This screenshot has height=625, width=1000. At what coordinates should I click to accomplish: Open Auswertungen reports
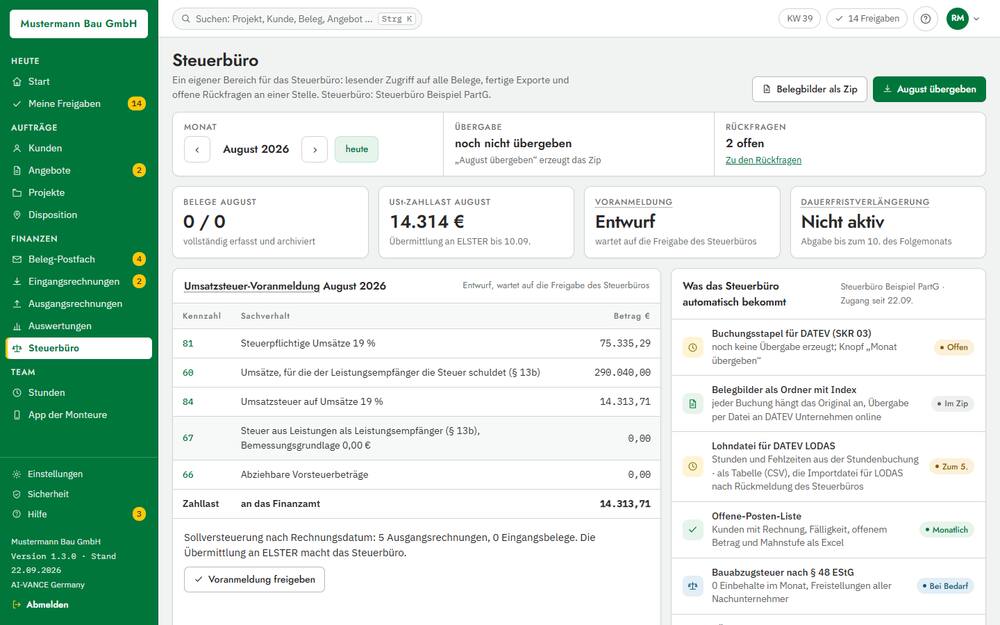pos(79,326)
